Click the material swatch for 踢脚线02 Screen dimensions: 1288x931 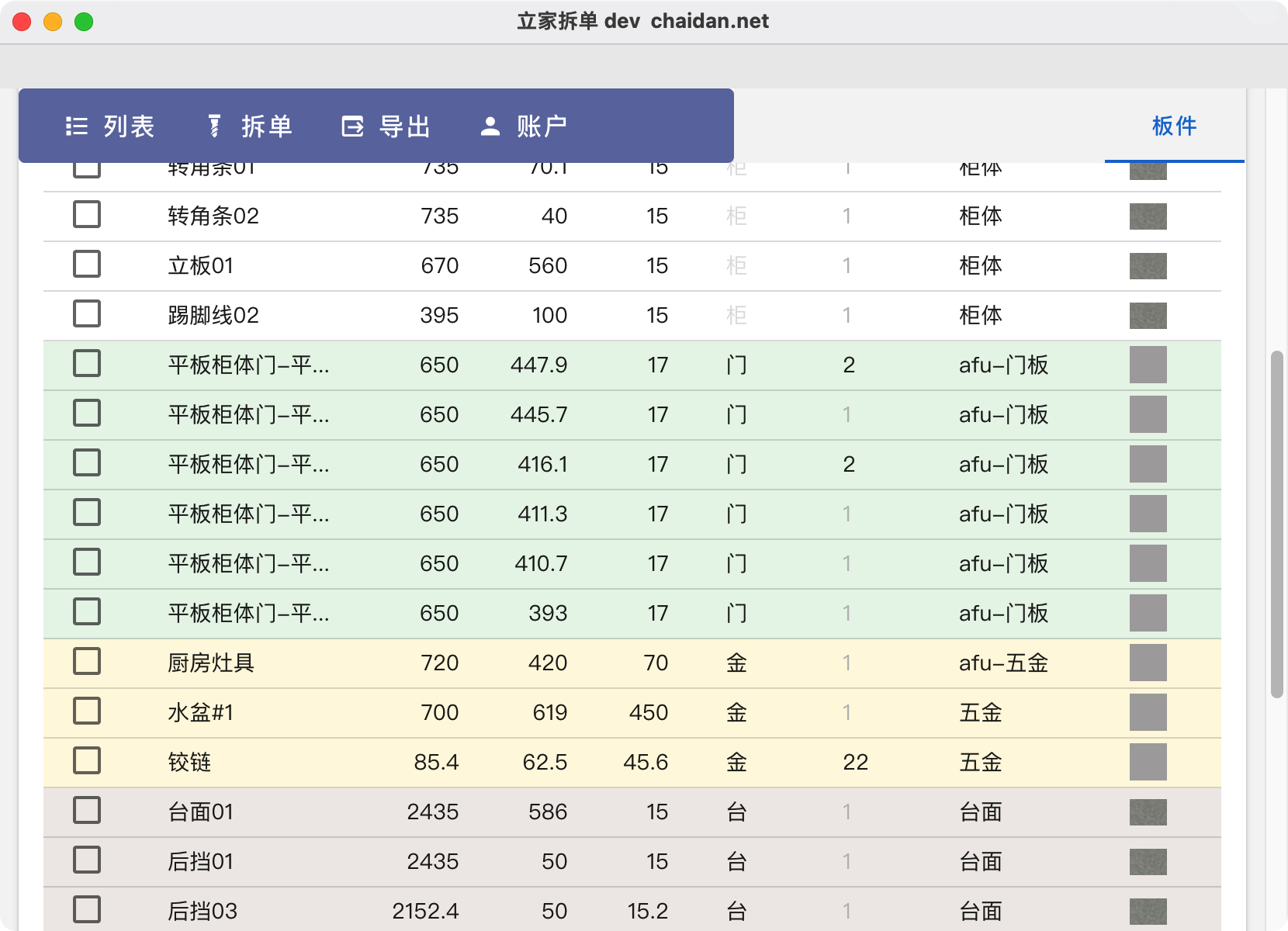(1148, 316)
